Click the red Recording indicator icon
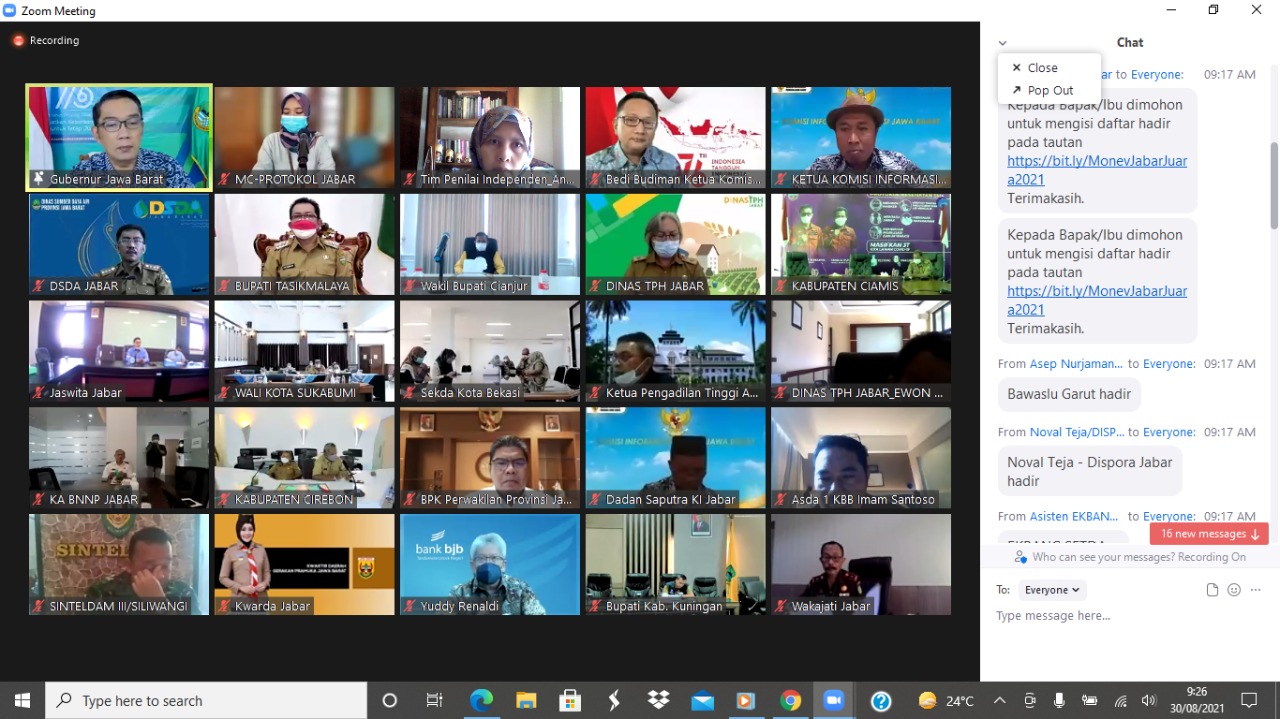 point(18,41)
